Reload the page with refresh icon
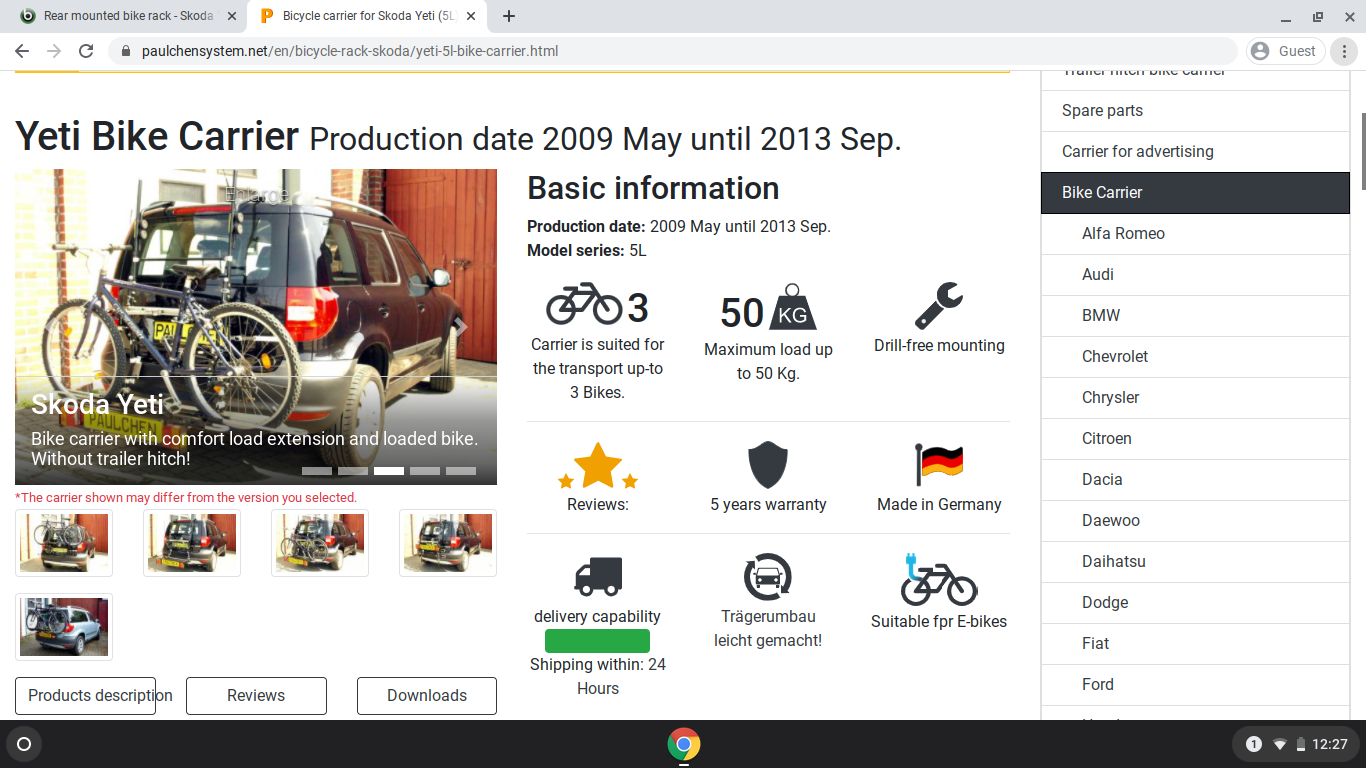The image size is (1366, 768). coord(86,51)
